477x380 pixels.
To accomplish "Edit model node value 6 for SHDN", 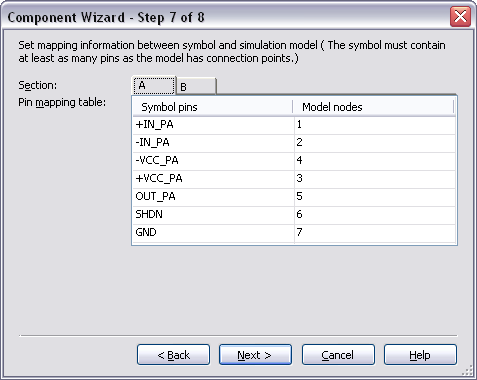I will 375,215.
